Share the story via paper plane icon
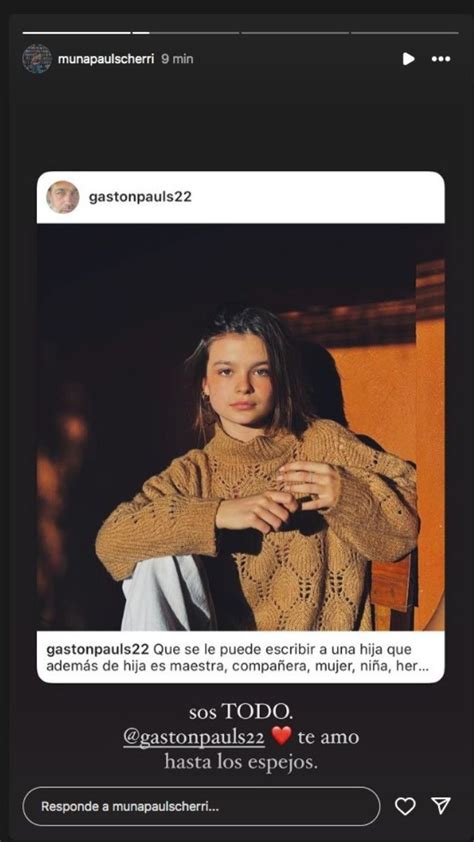Viewport: 474px width, 842px height. pos(441,805)
